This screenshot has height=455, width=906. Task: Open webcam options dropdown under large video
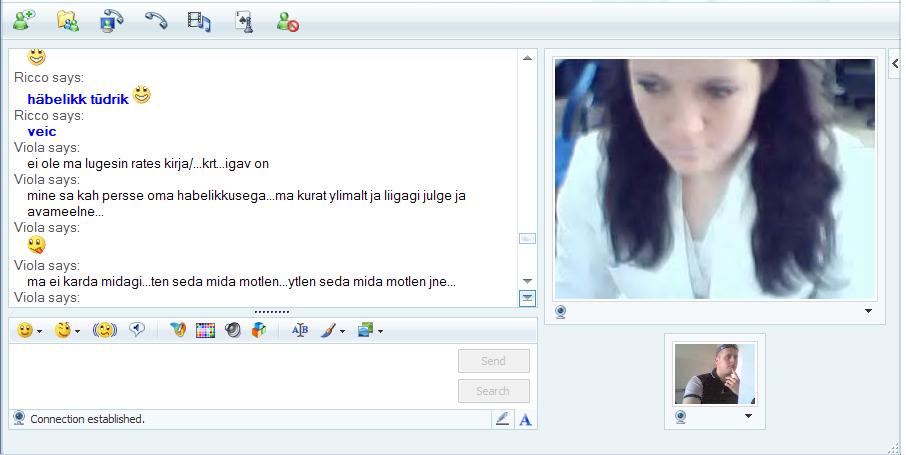click(868, 311)
